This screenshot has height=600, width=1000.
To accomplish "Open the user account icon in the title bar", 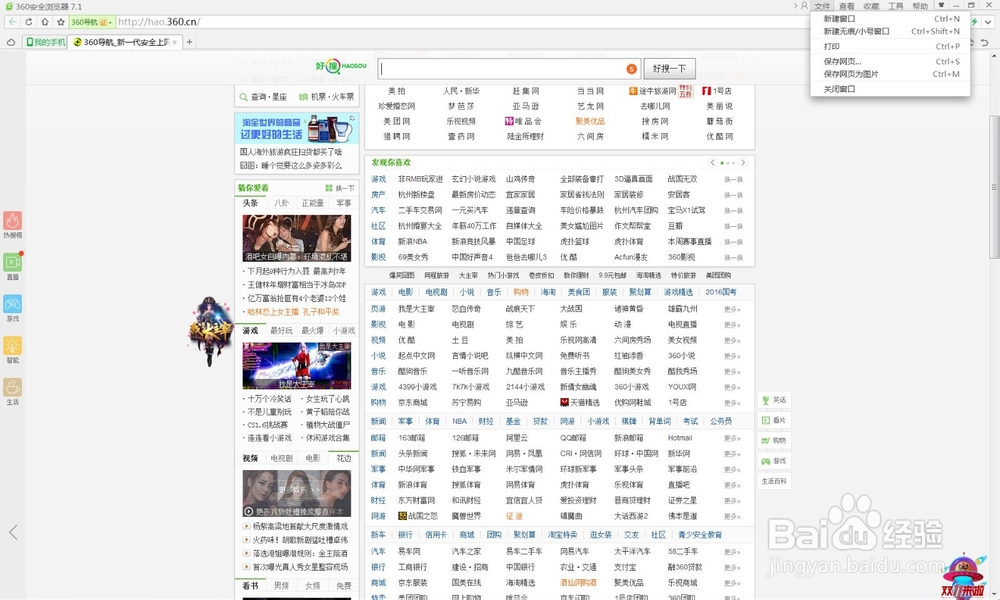I will coord(804,6).
